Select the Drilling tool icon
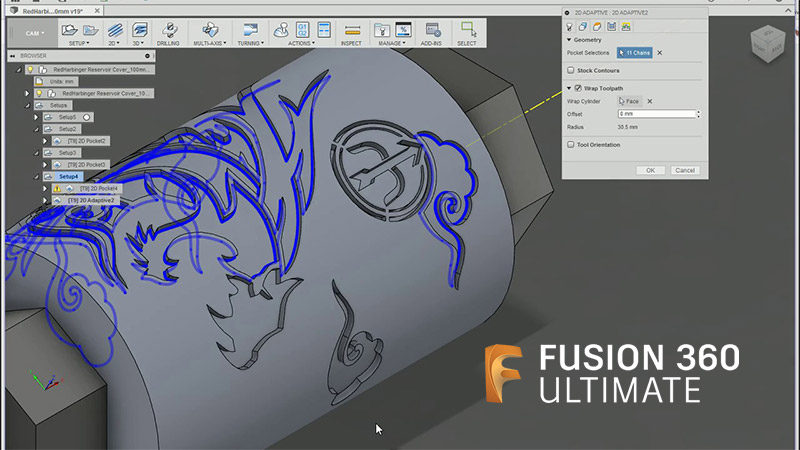800x450 pixels. point(167,30)
